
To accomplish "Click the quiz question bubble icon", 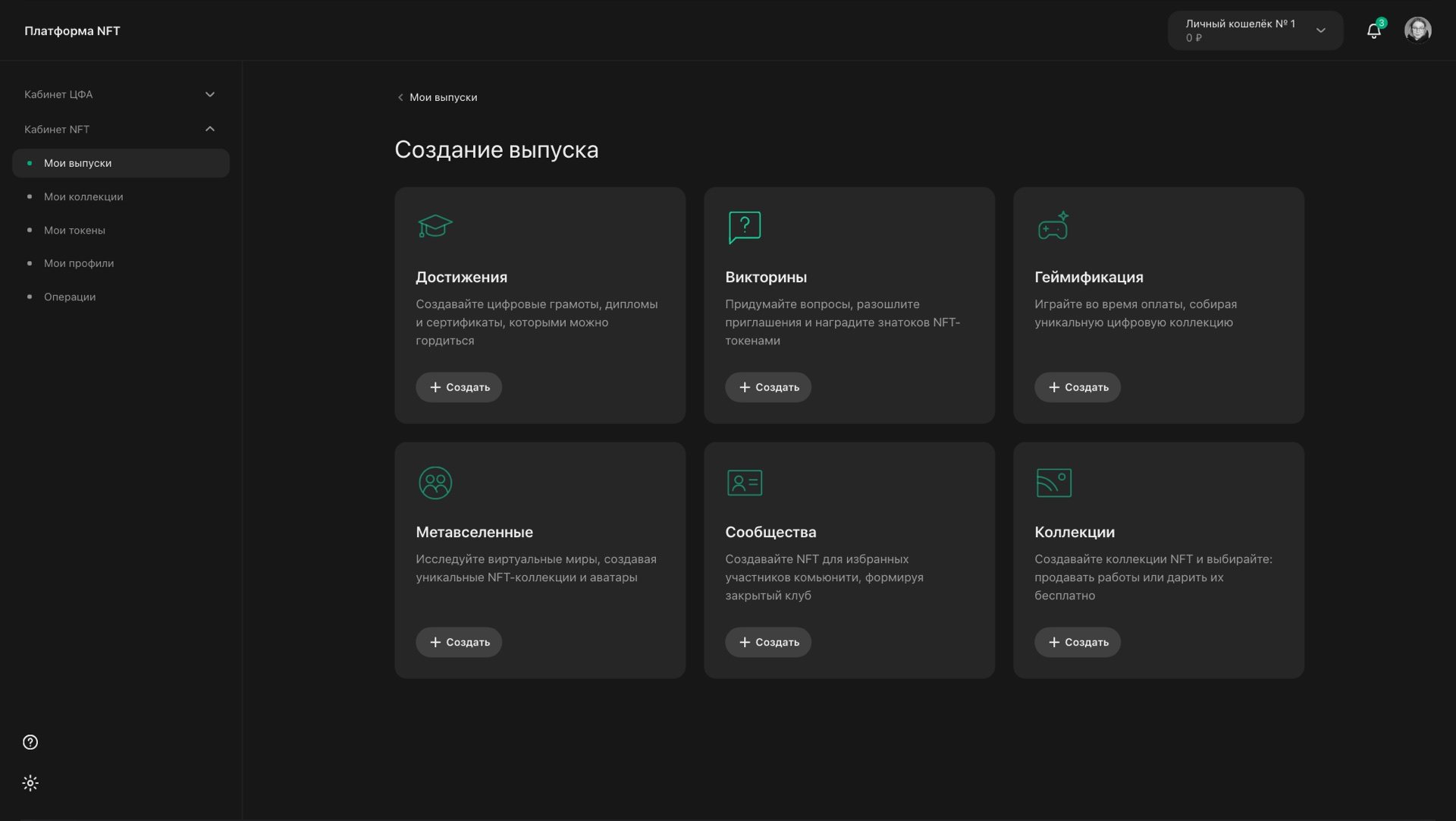I will (745, 227).
